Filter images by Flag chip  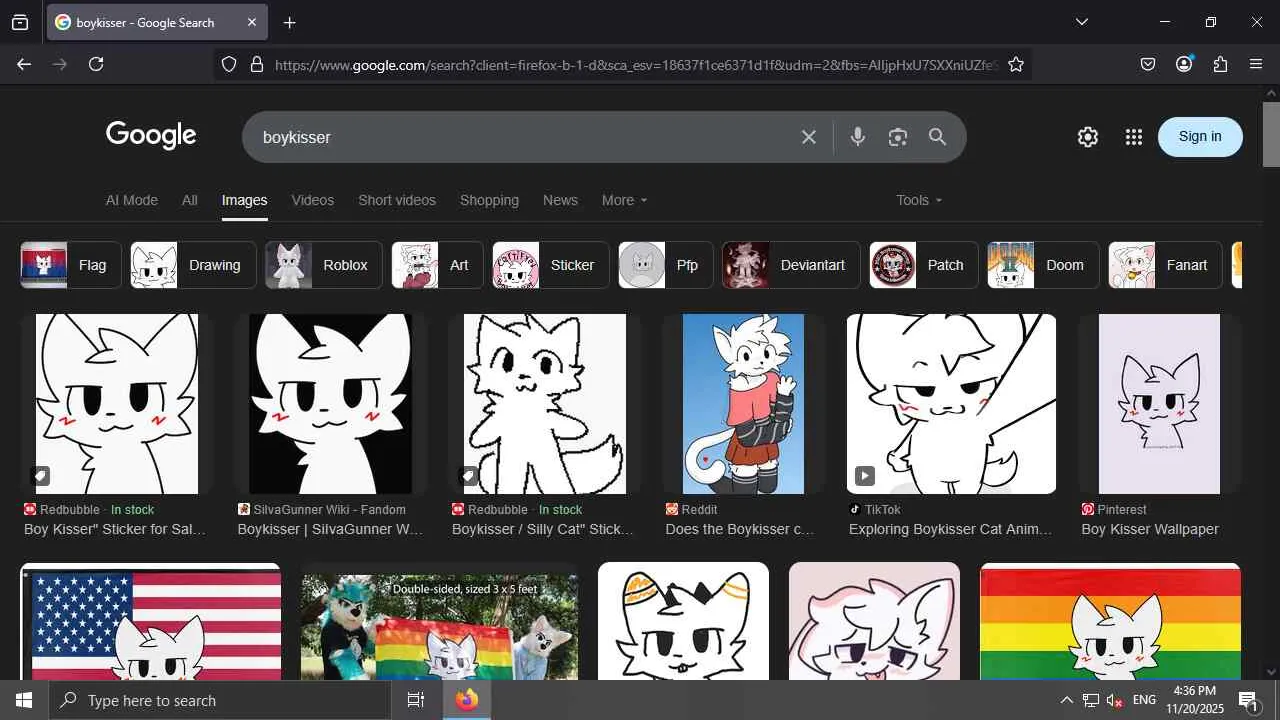click(71, 265)
